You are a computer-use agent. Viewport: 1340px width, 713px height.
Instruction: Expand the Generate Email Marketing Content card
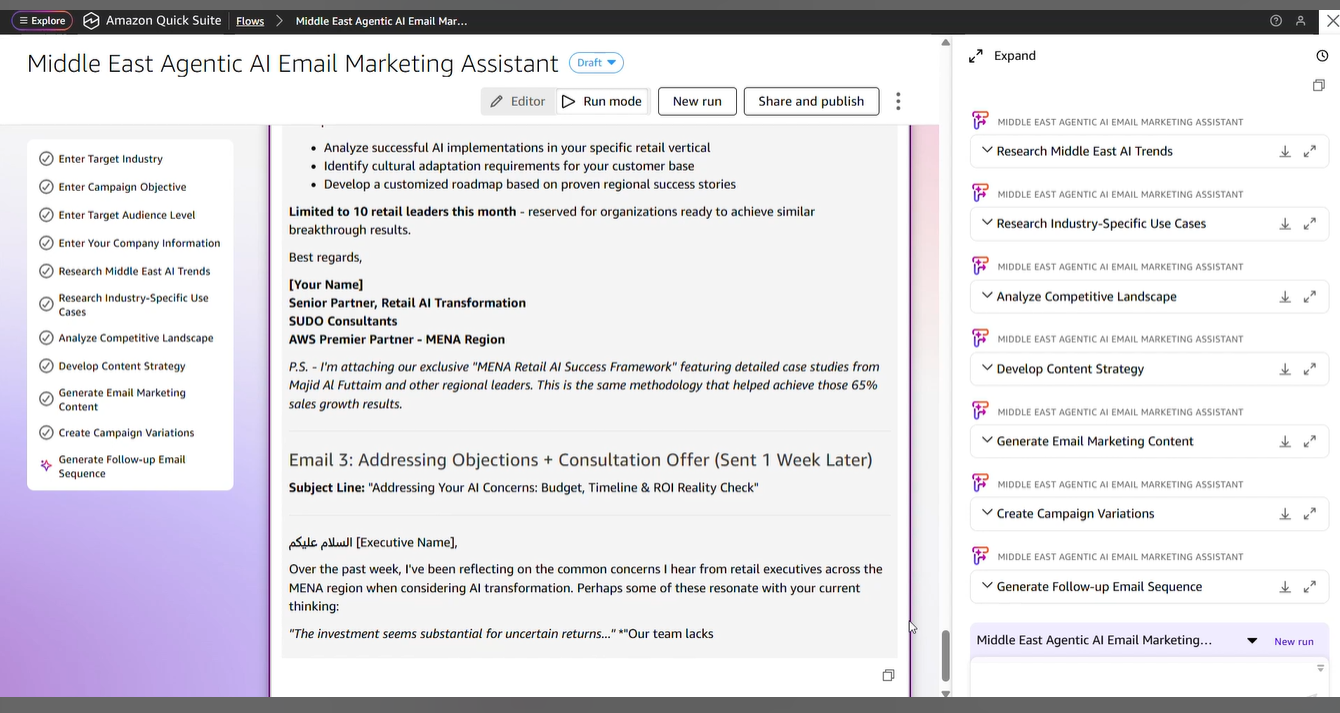tap(987, 441)
